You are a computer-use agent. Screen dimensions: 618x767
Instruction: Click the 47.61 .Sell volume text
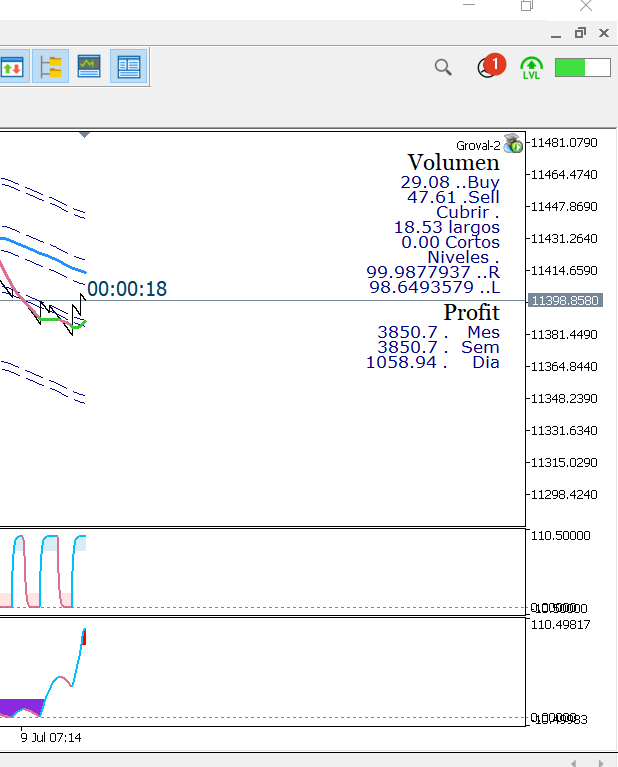click(x=454, y=197)
